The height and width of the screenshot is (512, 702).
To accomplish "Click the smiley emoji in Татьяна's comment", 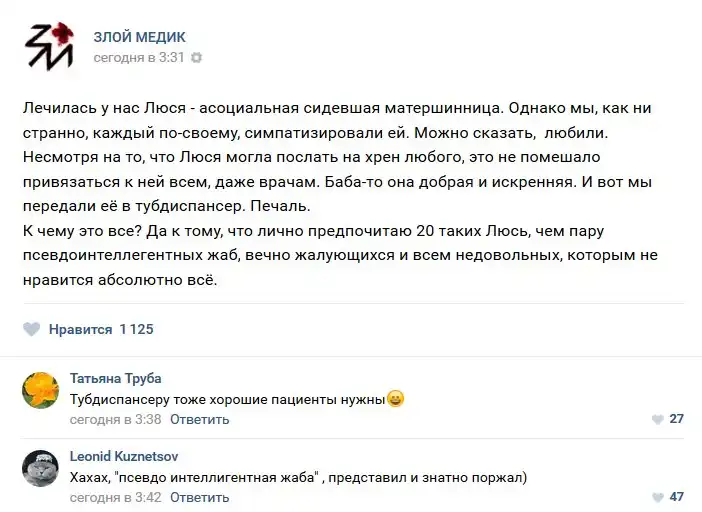I will 395,399.
